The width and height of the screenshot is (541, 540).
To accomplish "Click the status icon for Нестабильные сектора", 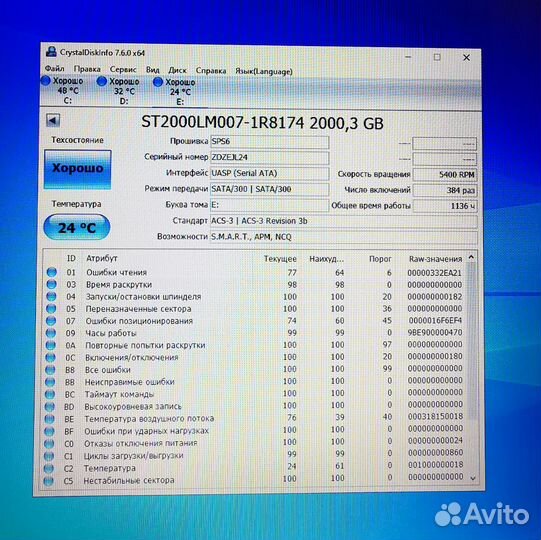I will tap(49, 480).
